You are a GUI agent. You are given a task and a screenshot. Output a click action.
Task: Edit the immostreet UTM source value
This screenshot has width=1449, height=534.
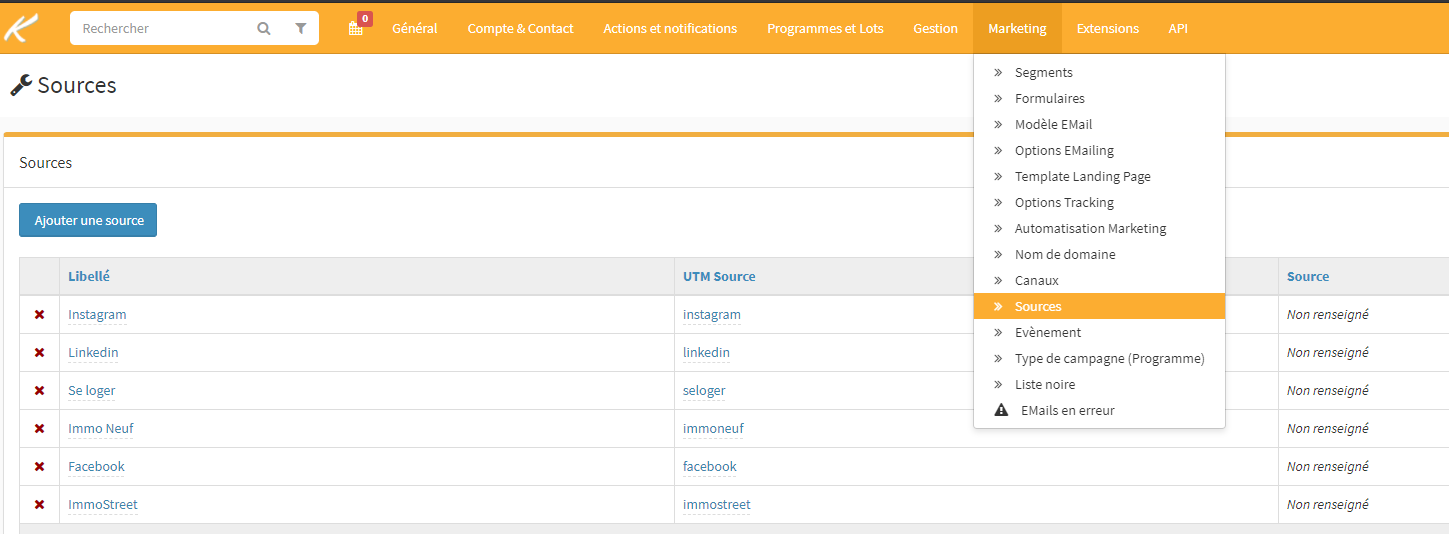tap(717, 505)
